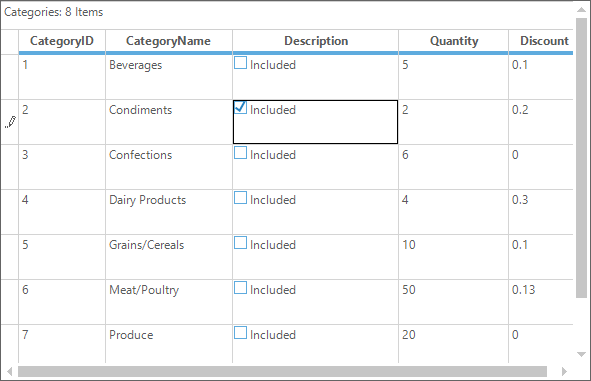This screenshot has width=591, height=381.
Task: Click the vertical scrollbar thumb
Action: coord(581,158)
